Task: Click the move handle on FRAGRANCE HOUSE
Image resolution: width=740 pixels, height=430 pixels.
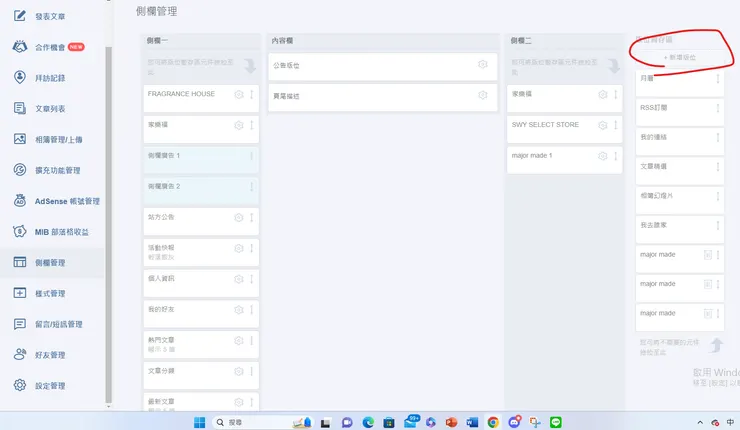Action: click(252, 94)
